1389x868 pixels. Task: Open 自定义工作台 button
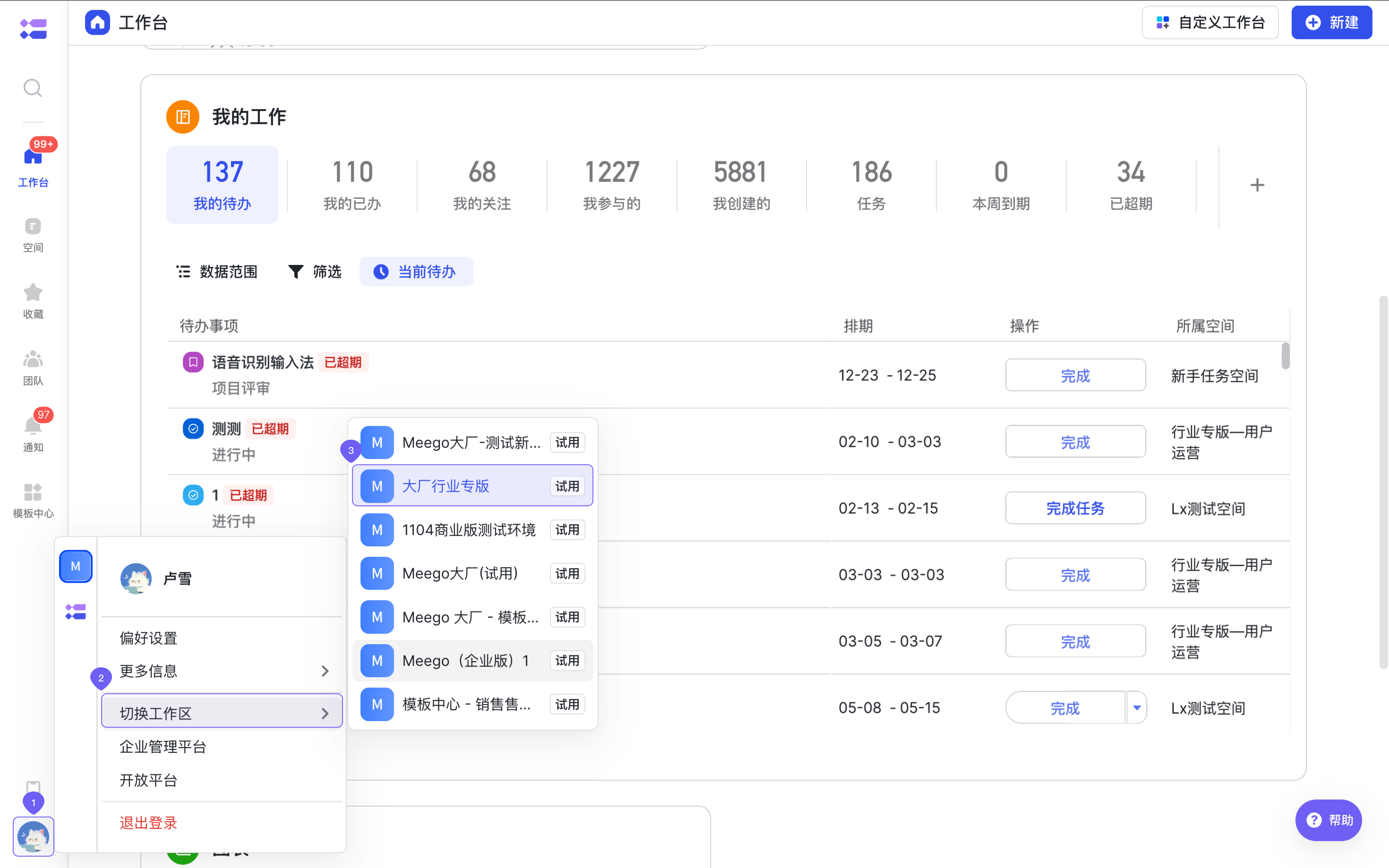(x=1210, y=22)
